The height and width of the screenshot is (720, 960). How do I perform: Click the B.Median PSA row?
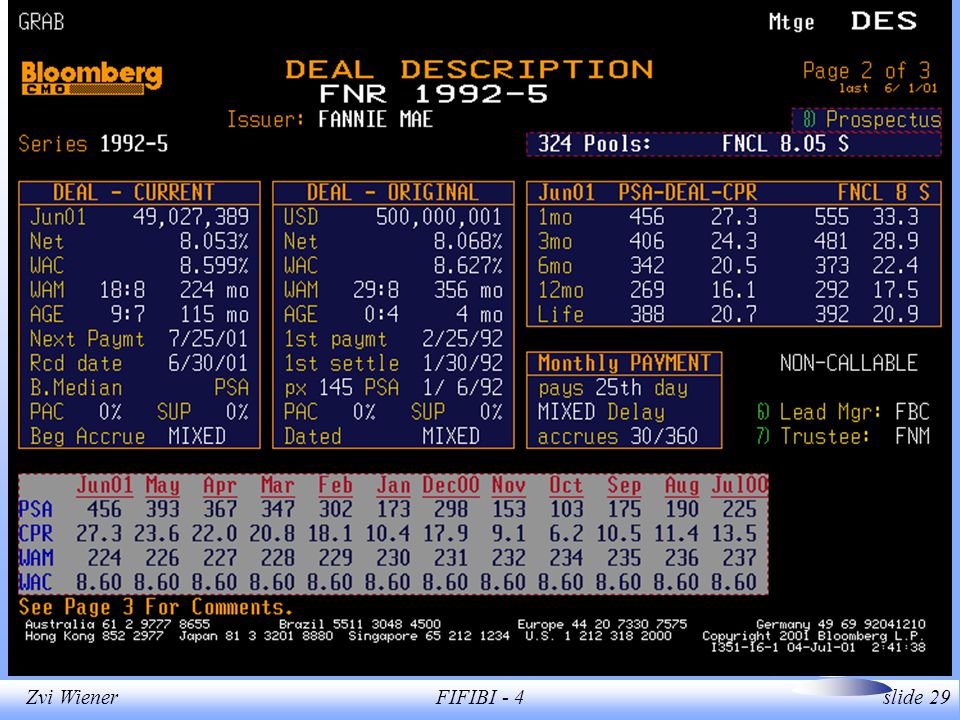tap(139, 388)
